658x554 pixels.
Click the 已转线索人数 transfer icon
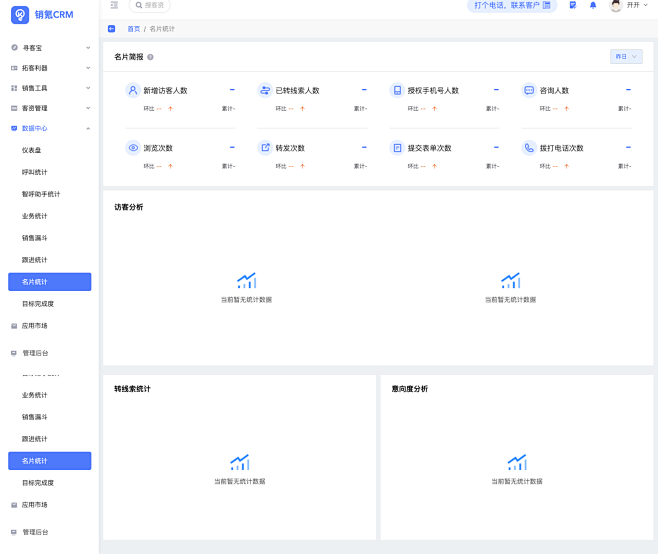(x=265, y=90)
